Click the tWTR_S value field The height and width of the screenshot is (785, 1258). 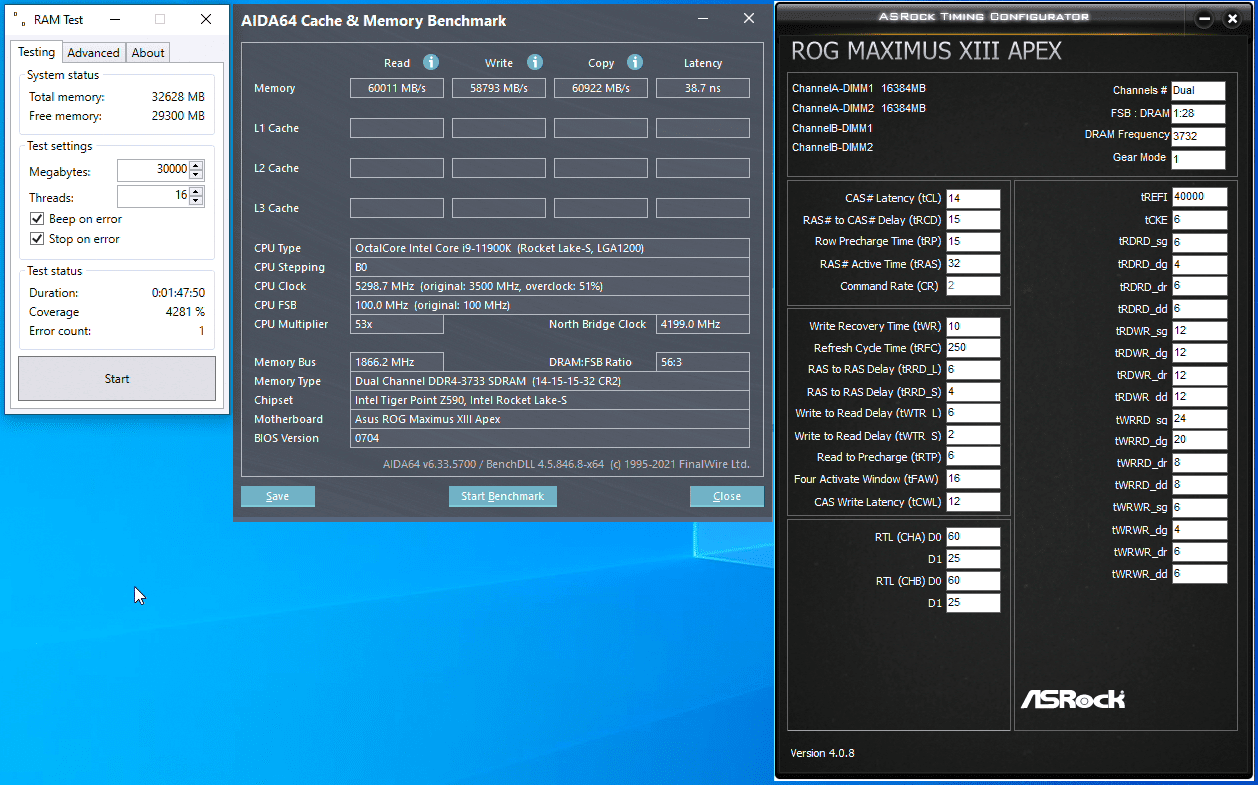pos(973,436)
